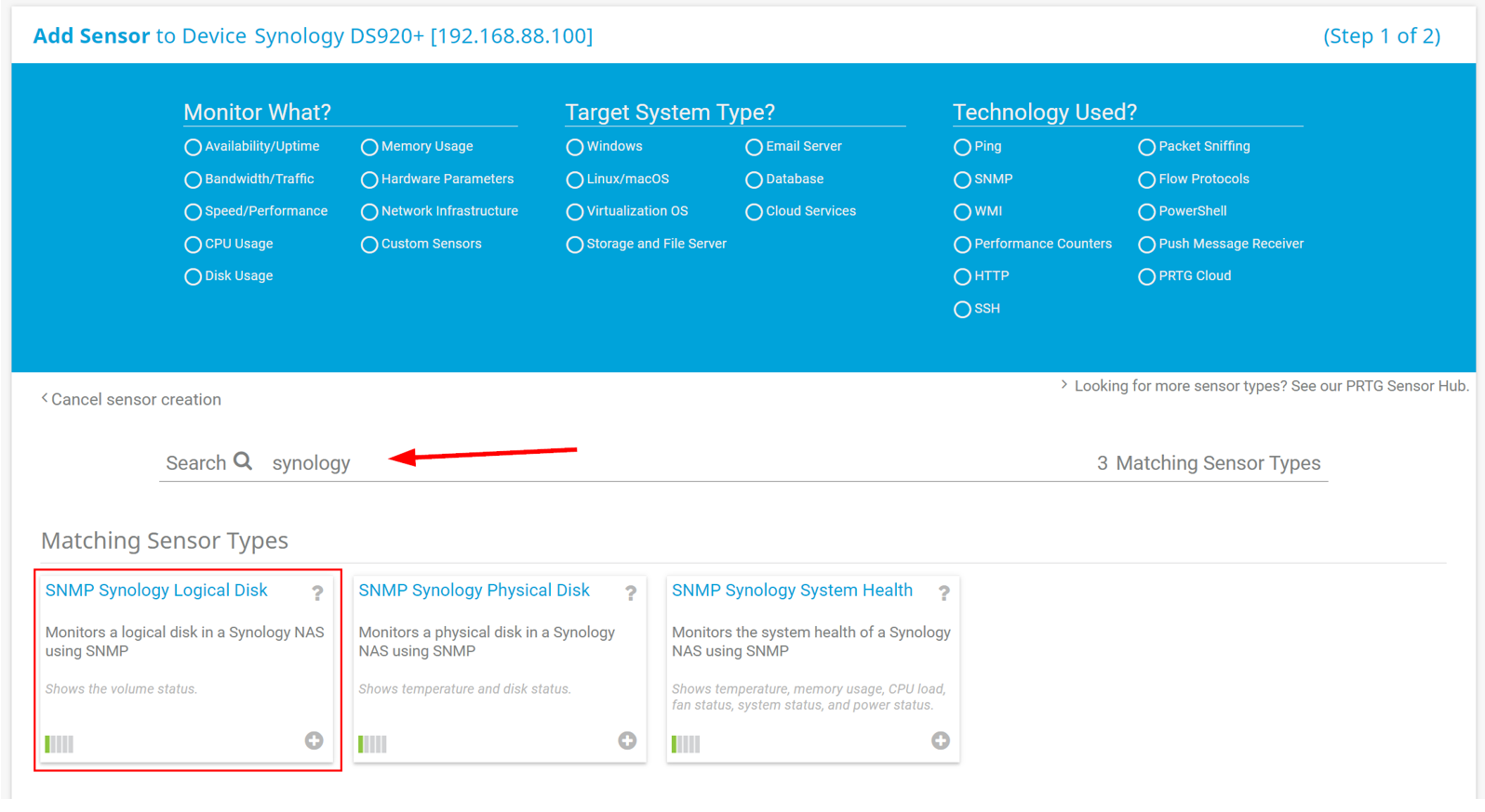Open SNMP Synology Physical Disk sensor title
The width and height of the screenshot is (1485, 812).
tap(474, 591)
